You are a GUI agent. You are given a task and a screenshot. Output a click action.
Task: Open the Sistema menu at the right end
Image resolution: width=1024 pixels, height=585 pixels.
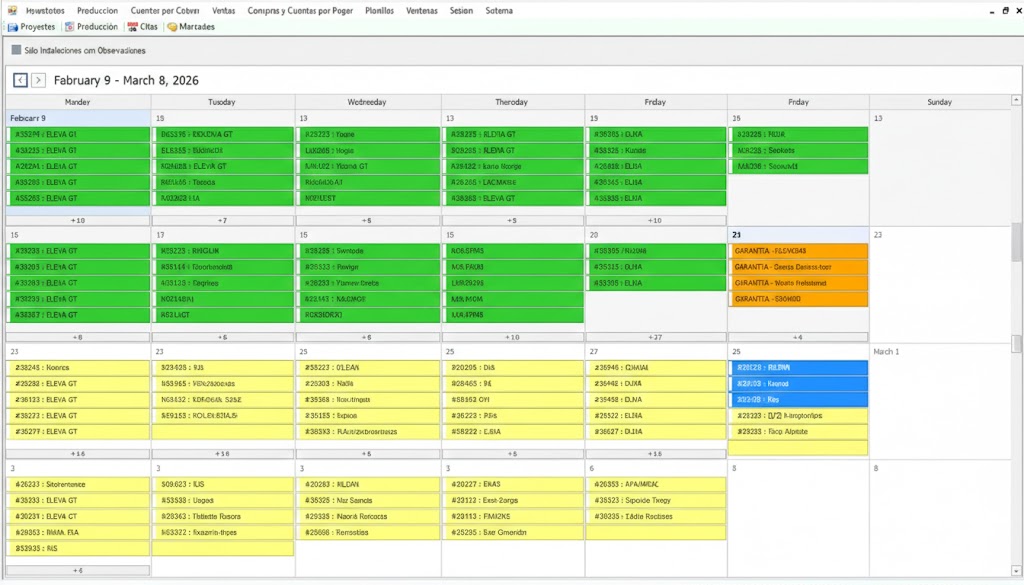tap(499, 11)
